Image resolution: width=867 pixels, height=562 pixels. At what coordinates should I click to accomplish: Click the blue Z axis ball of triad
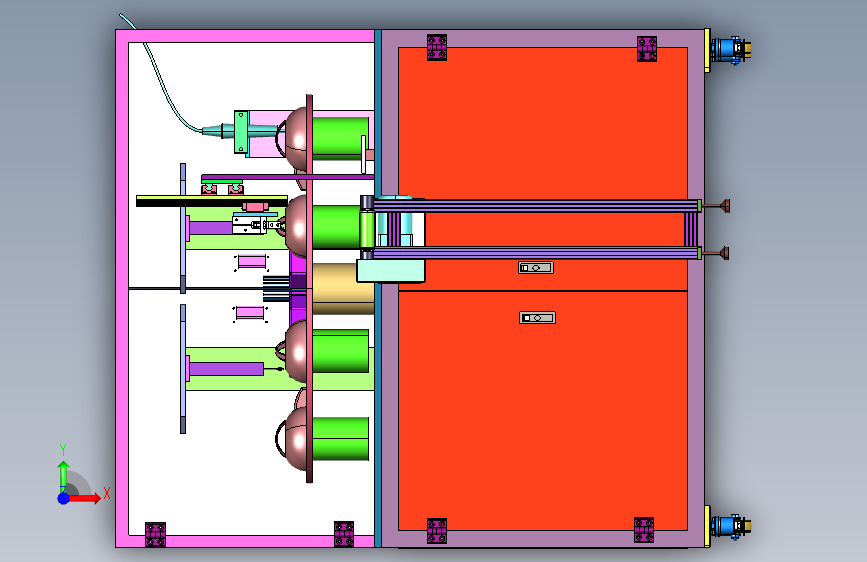pyautogui.click(x=64, y=498)
